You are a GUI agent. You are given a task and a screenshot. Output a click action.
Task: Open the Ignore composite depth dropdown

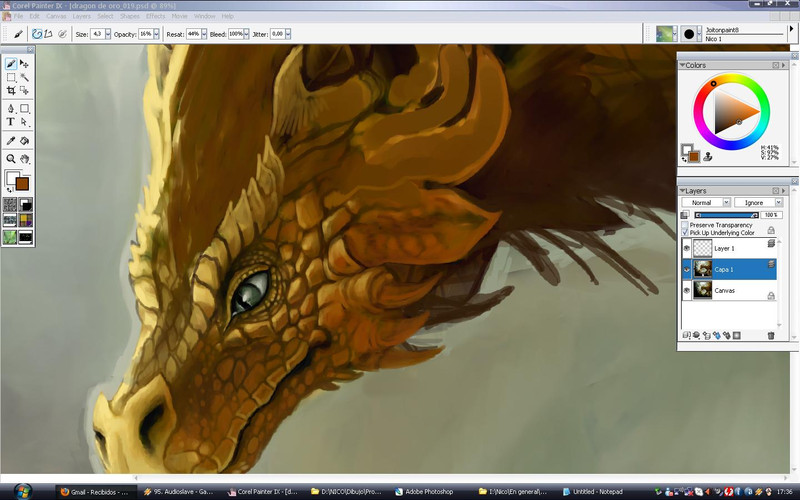point(758,203)
